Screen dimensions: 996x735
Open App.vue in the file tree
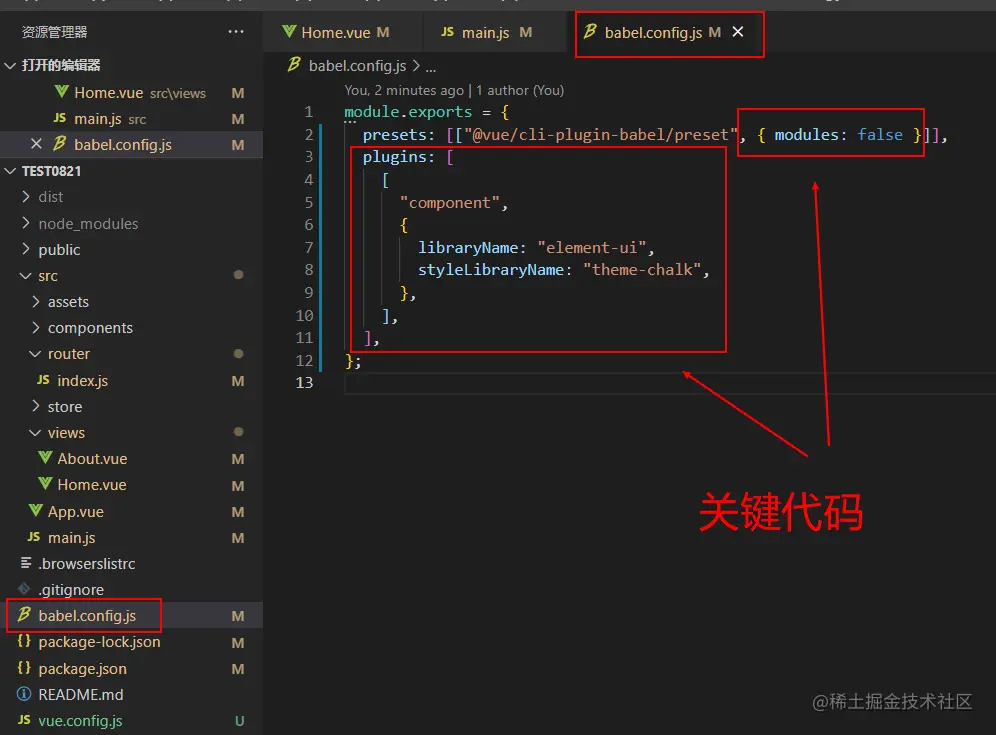(x=131, y=511)
